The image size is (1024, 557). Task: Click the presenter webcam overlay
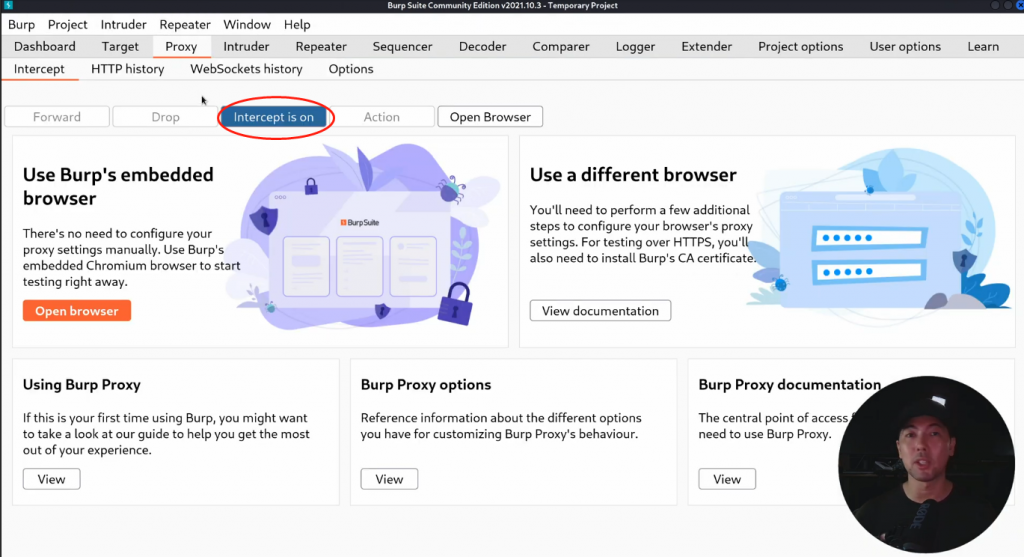pos(926,465)
